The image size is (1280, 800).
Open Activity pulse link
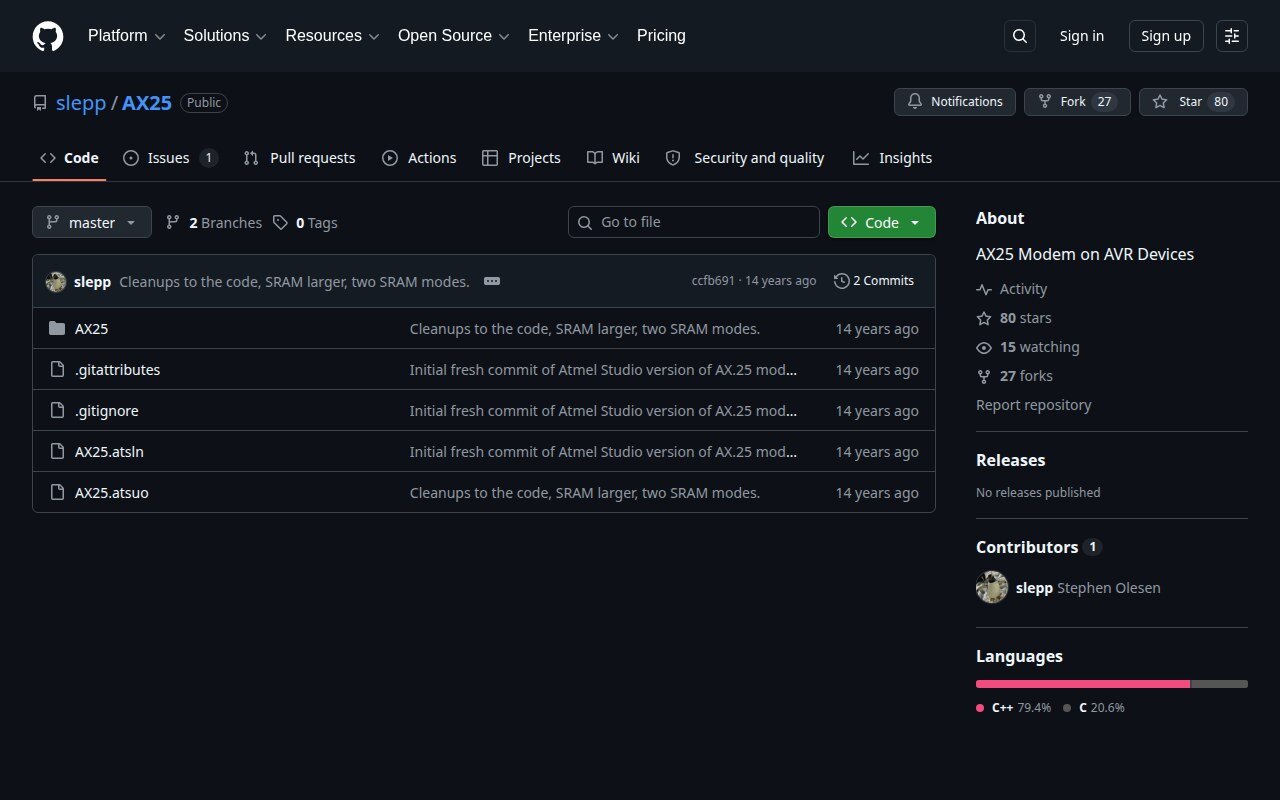1012,289
